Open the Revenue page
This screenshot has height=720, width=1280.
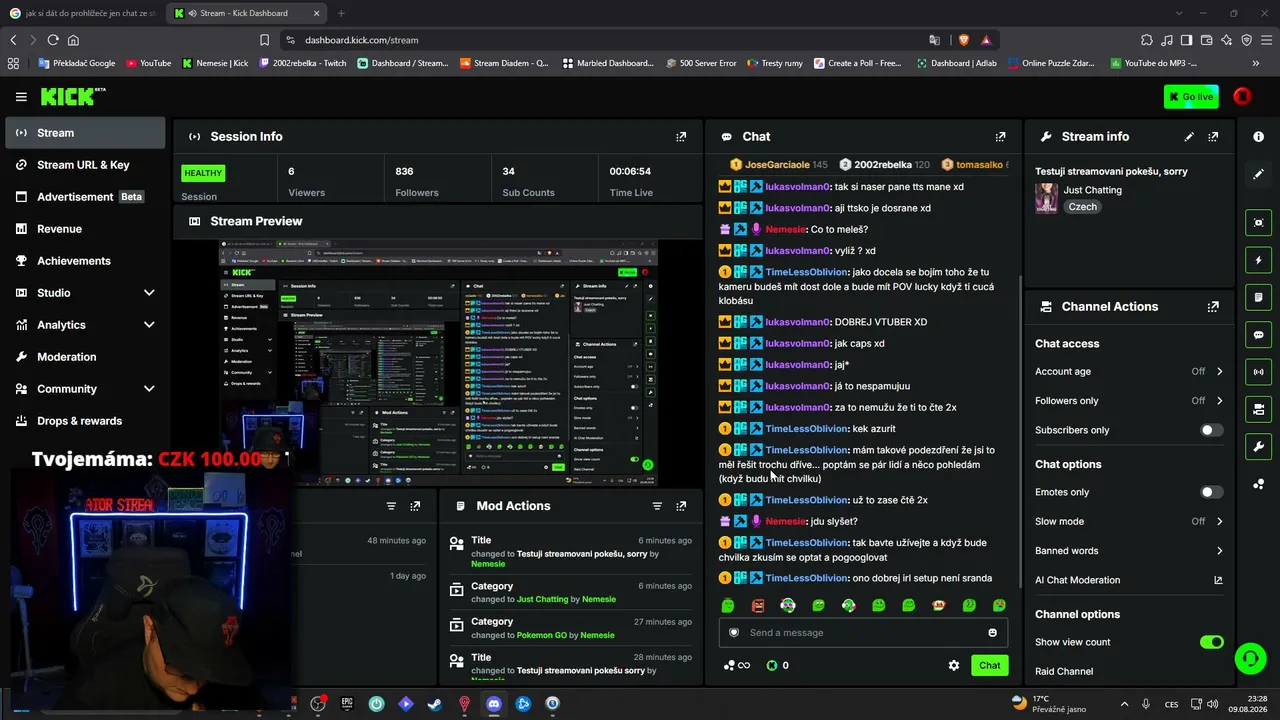85,229
